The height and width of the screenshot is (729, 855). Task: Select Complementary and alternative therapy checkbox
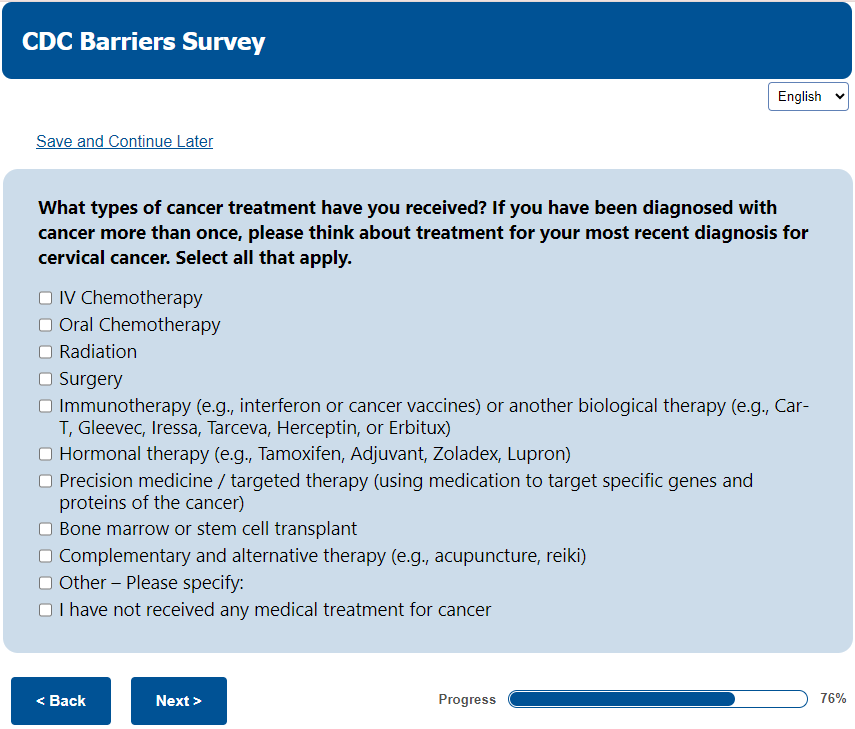tap(45, 556)
